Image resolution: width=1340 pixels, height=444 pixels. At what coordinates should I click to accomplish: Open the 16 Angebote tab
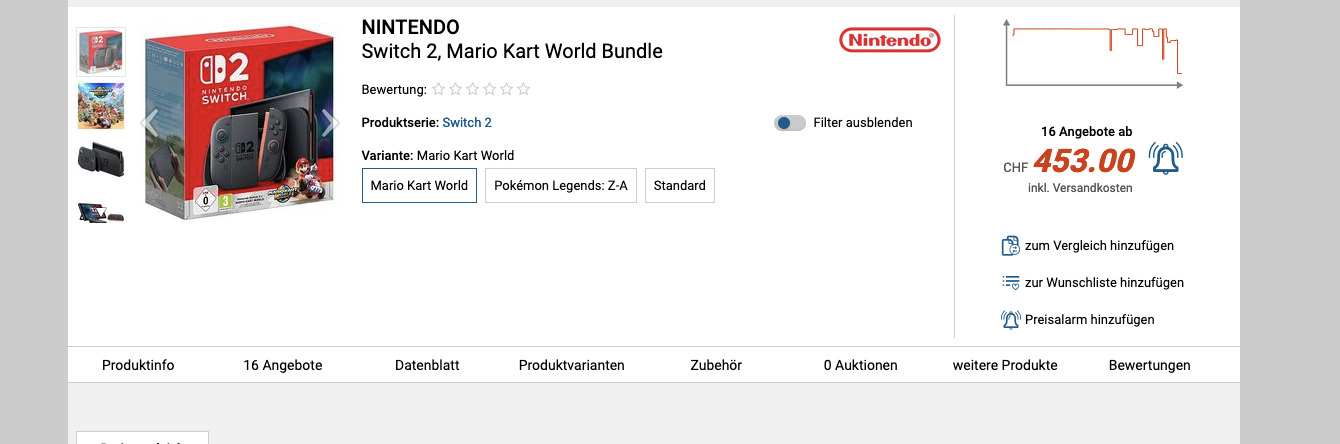pyautogui.click(x=283, y=365)
